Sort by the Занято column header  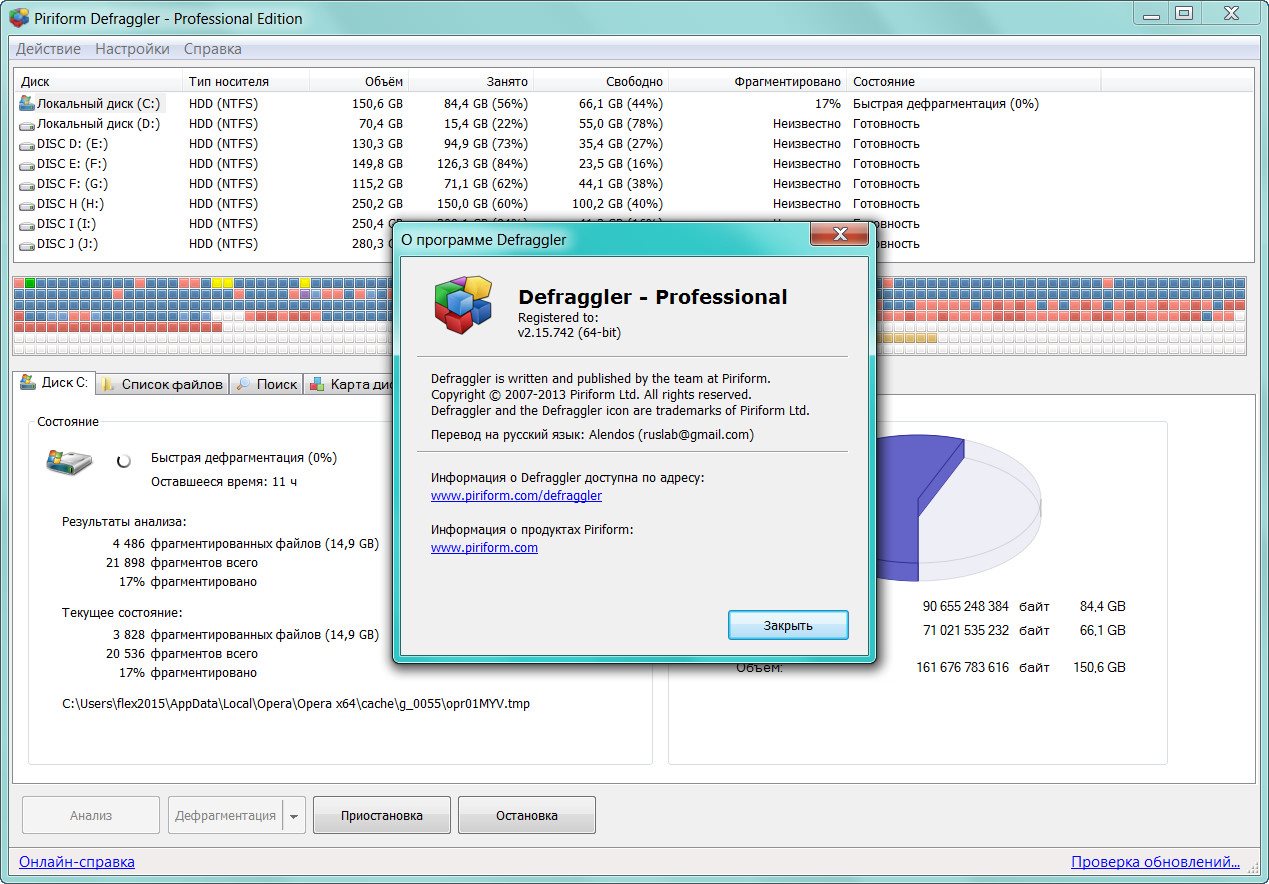470,81
